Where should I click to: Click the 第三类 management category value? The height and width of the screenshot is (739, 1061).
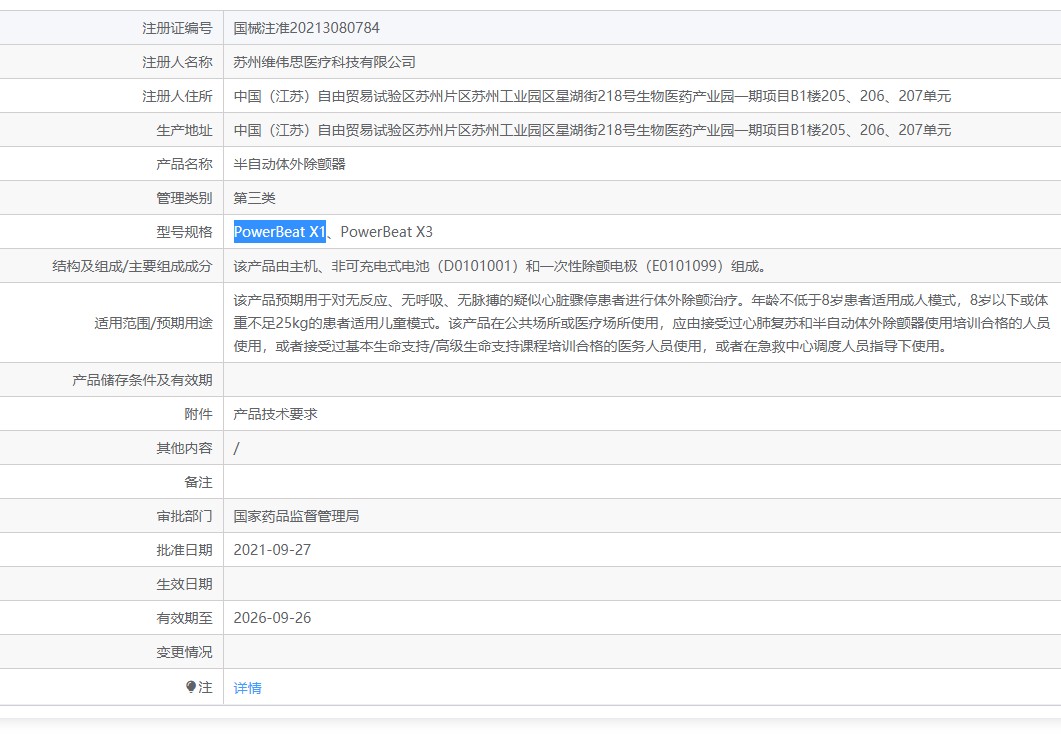(x=254, y=198)
